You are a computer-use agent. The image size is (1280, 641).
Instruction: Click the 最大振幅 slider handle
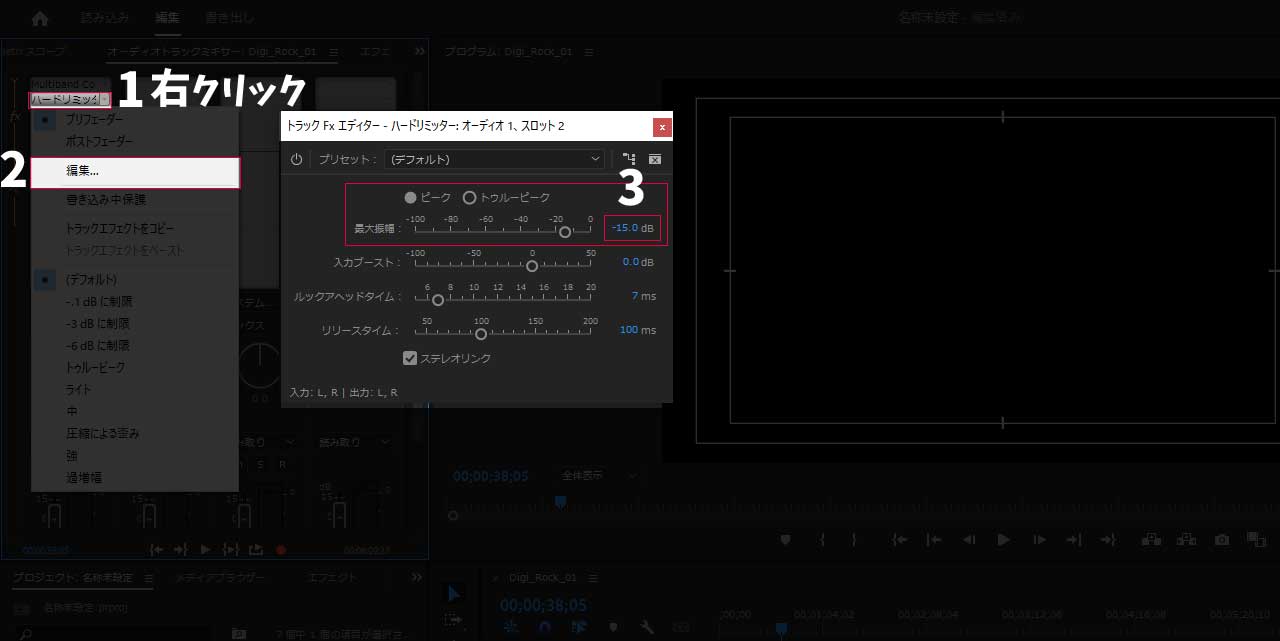pos(565,232)
